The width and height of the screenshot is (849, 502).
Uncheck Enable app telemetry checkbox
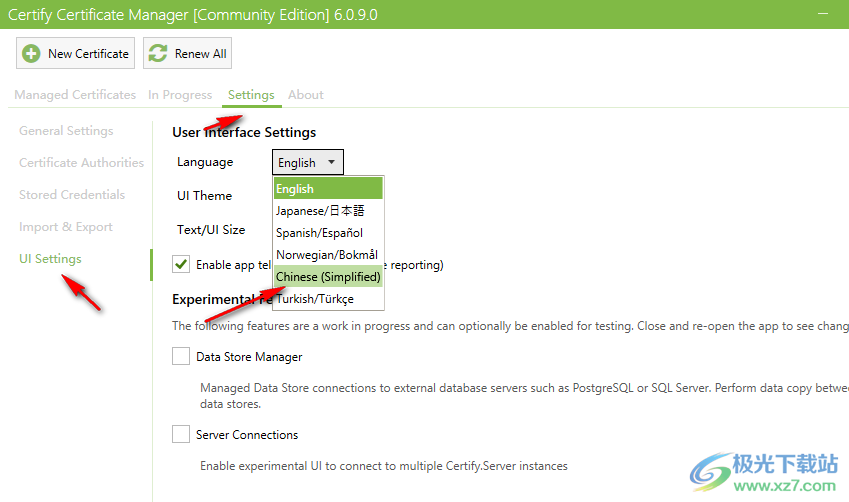pos(181,264)
